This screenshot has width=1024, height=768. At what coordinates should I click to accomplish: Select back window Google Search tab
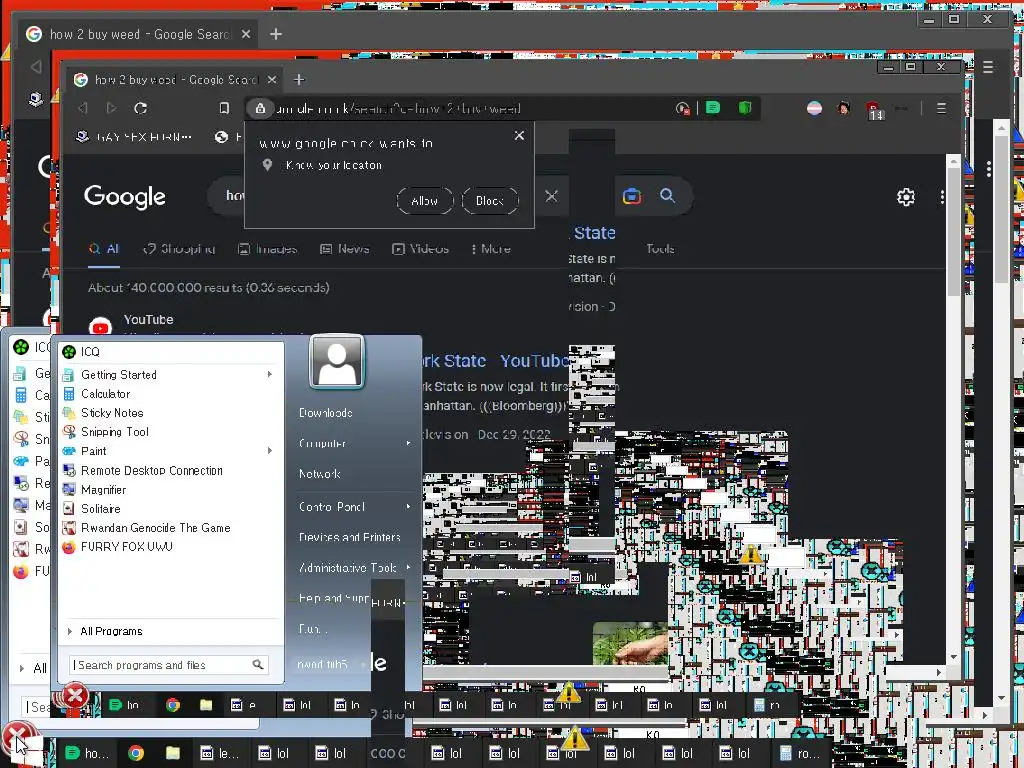(x=138, y=34)
